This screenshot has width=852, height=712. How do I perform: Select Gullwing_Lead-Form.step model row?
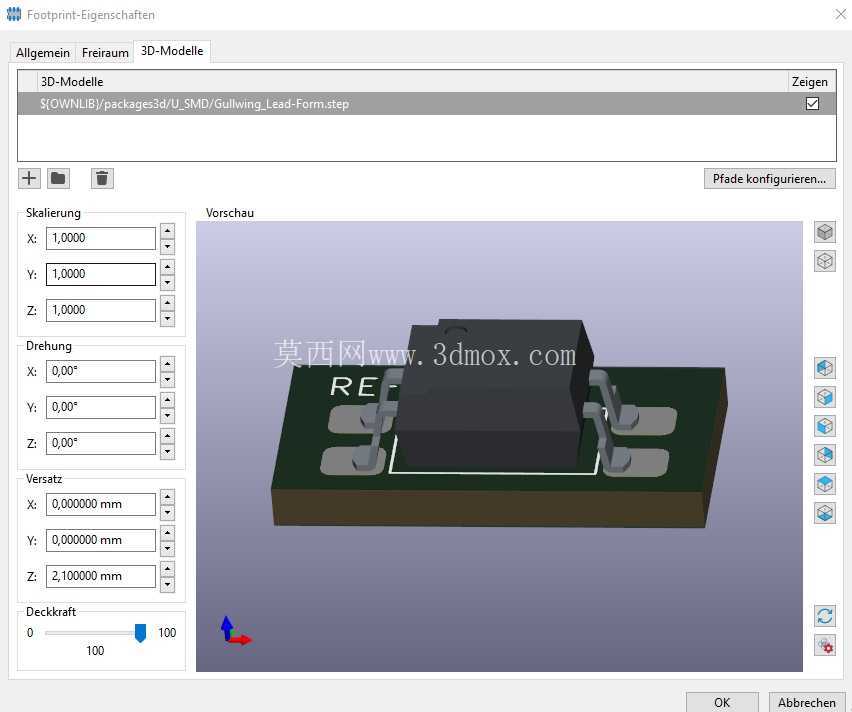(427, 104)
